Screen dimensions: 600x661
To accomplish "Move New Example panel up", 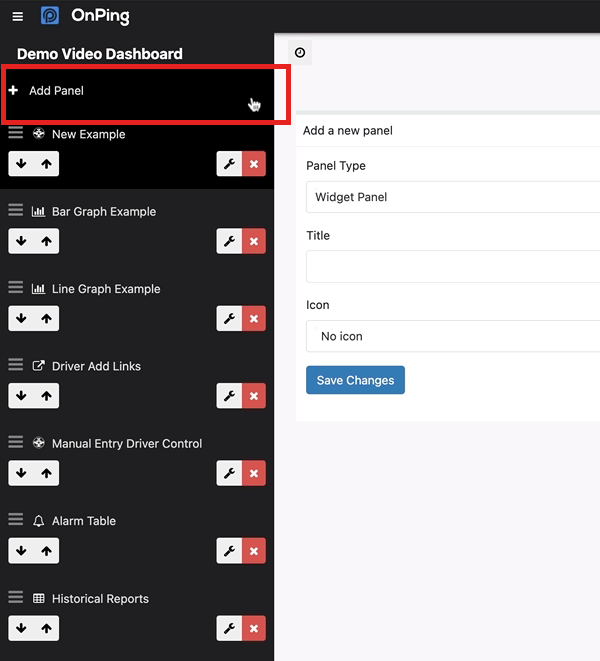I will (x=46, y=164).
